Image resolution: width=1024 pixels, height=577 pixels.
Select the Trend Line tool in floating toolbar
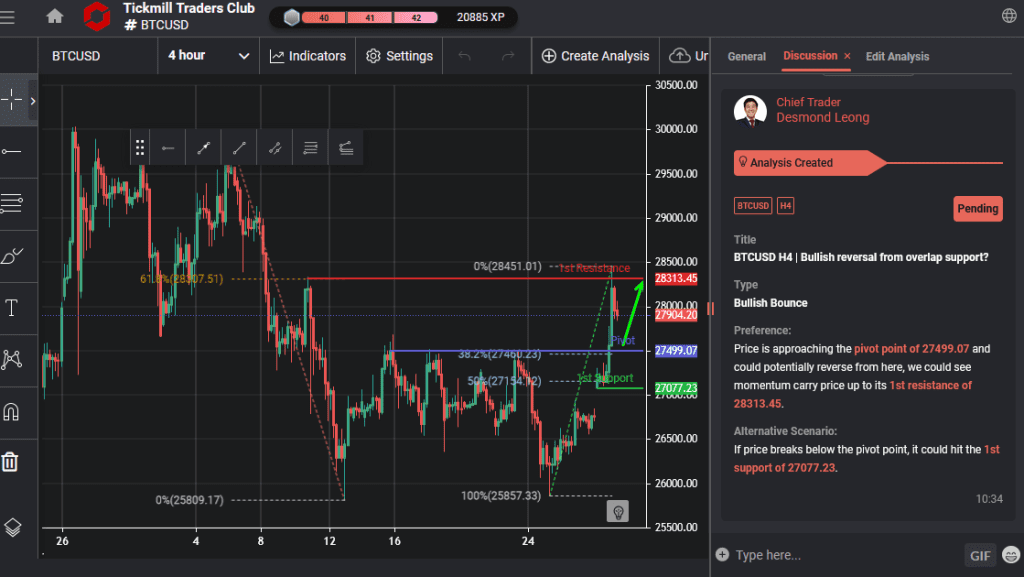coord(239,147)
